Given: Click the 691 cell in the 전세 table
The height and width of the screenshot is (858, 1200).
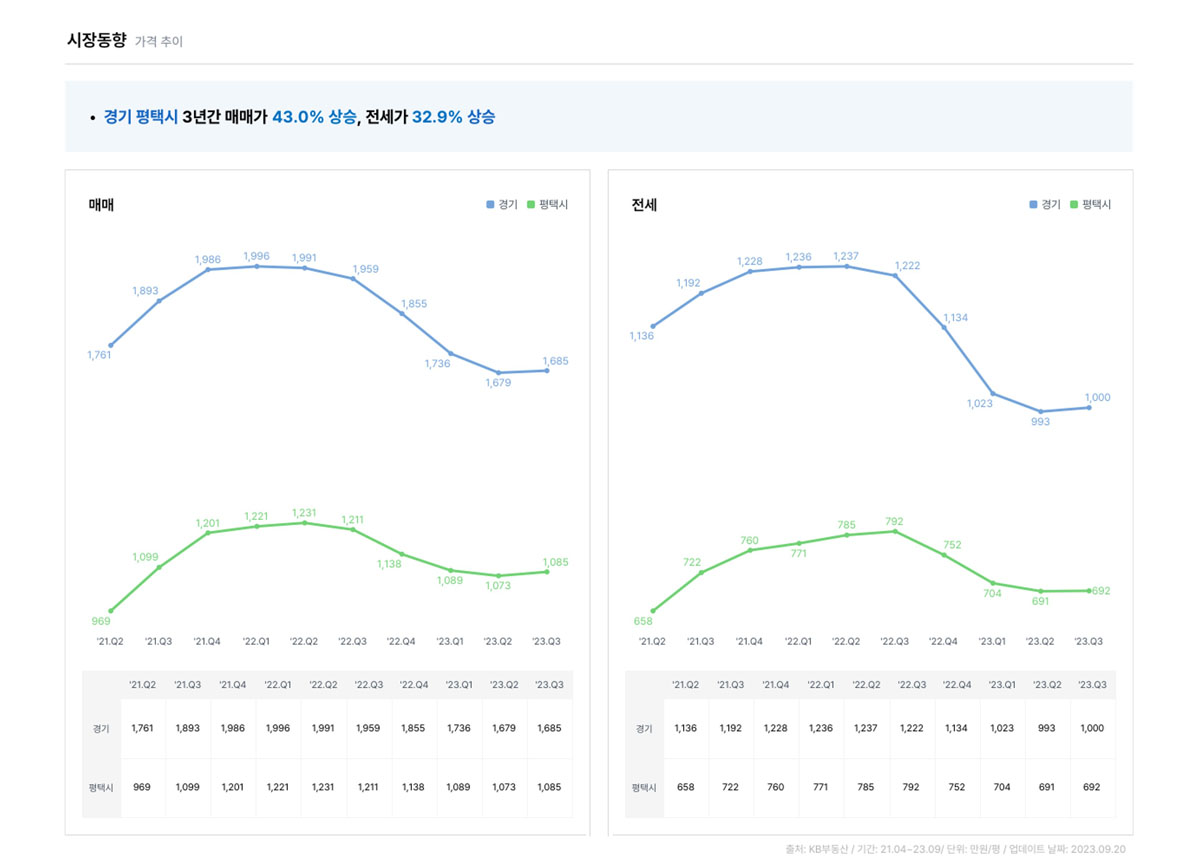Looking at the screenshot, I should click(1047, 787).
